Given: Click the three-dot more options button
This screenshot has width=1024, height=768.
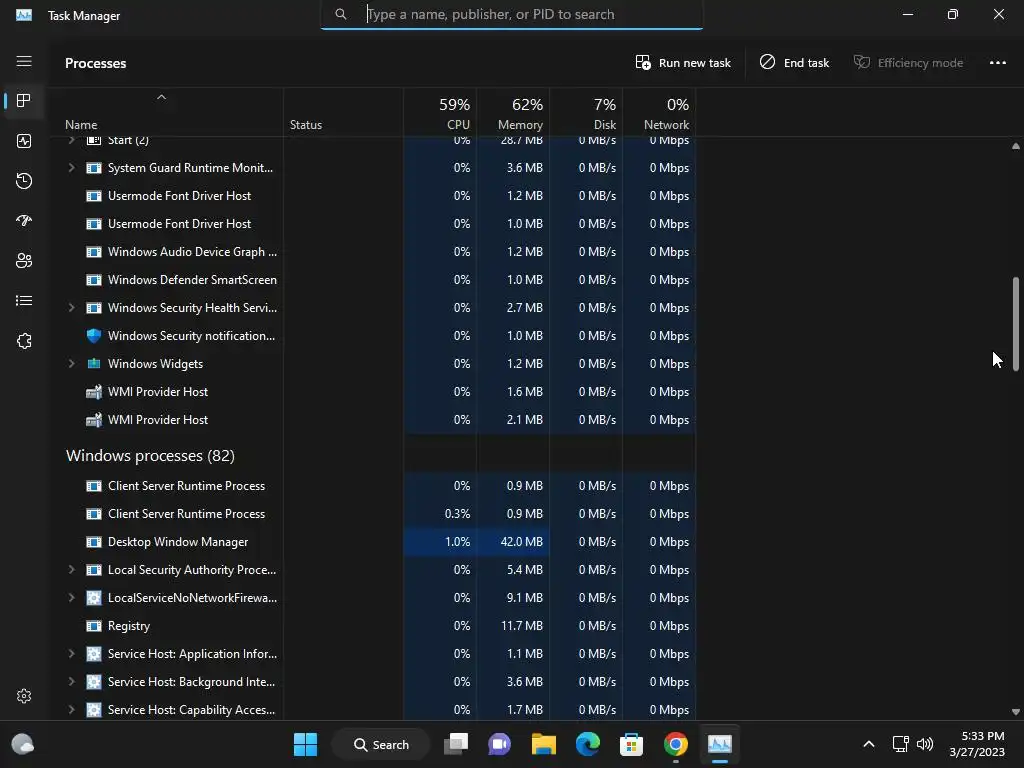Looking at the screenshot, I should tap(997, 63).
